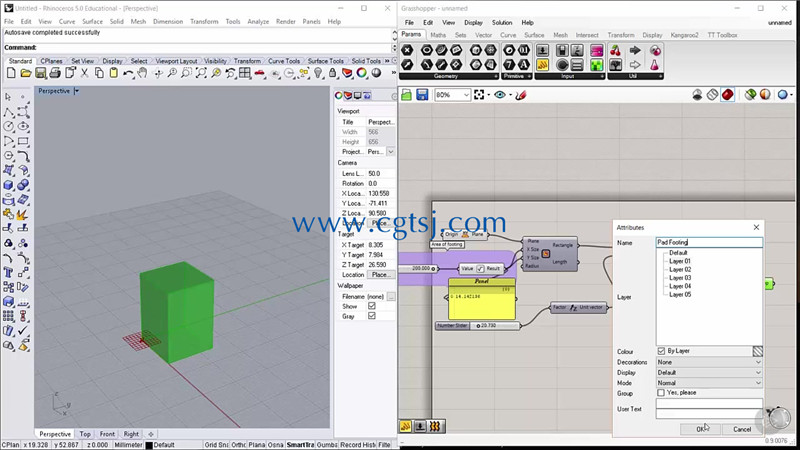Toggle Planar in the Rhino status bar
The height and width of the screenshot is (450, 800).
click(257, 445)
